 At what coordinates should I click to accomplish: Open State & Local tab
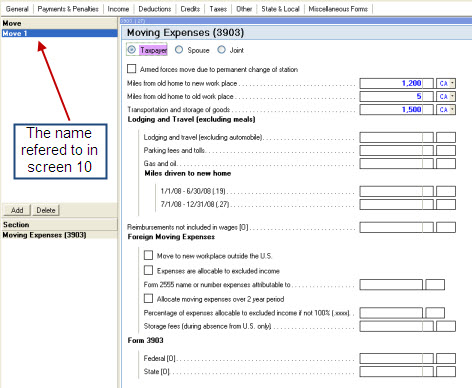(x=280, y=9)
